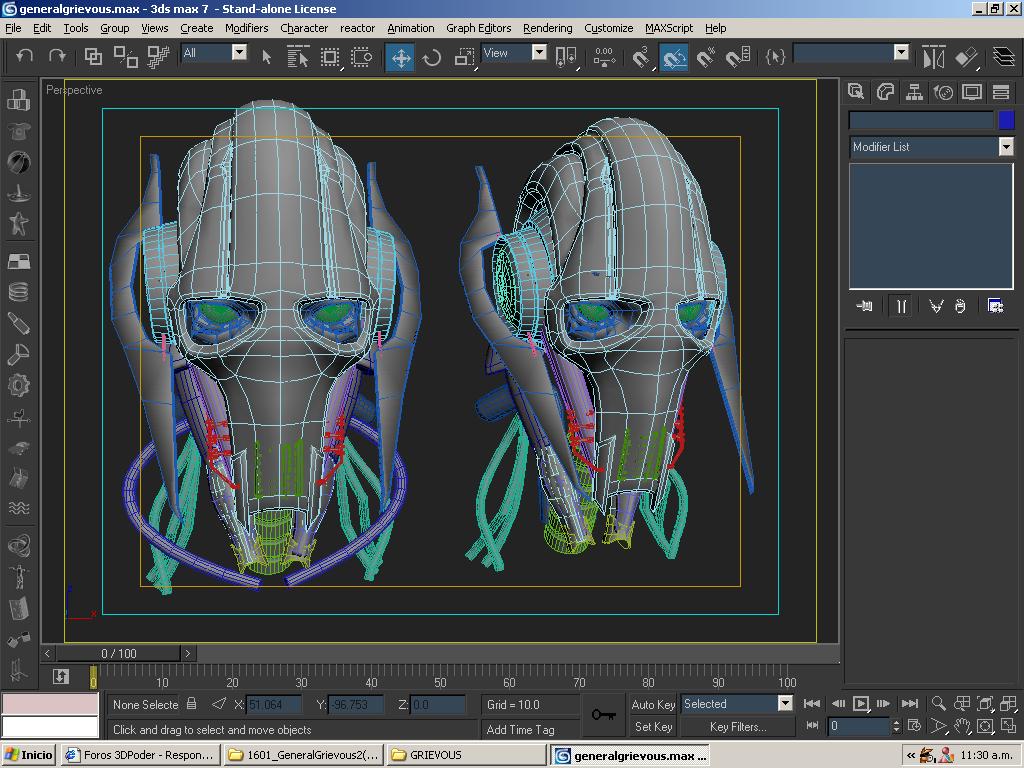Screen dimensions: 1024x768
Task: Switch to the Motion panel tab
Action: click(943, 93)
